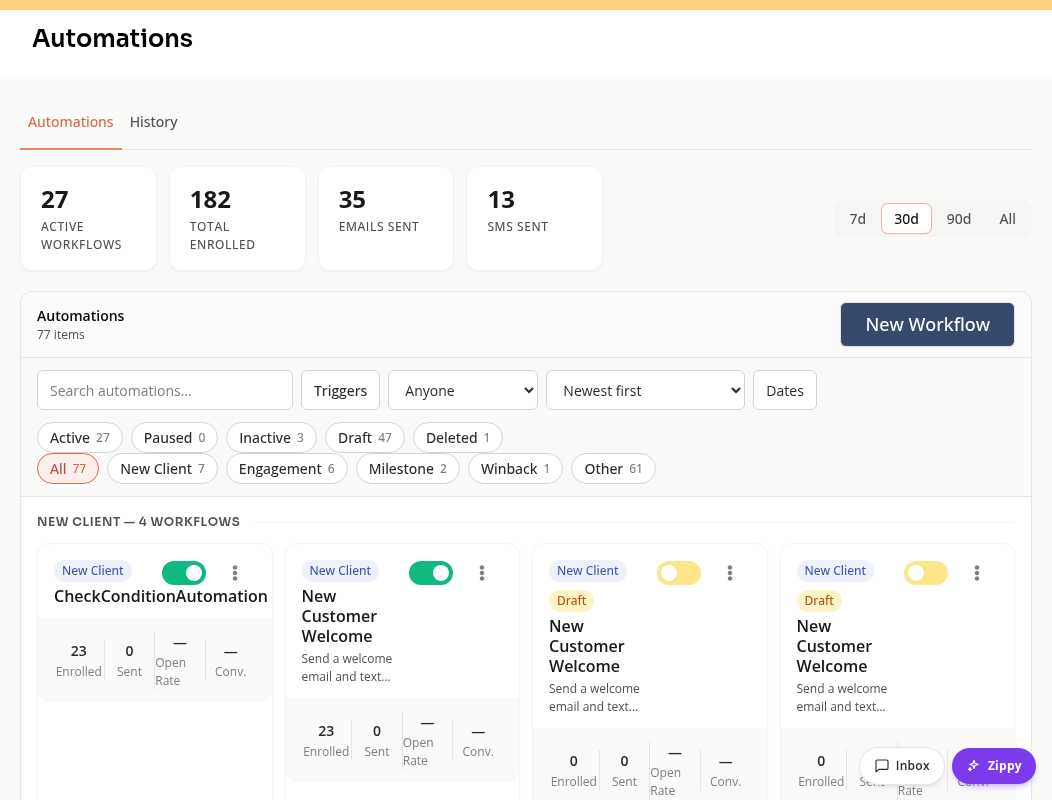Image resolution: width=1052 pixels, height=800 pixels.
Task: Enable the first Draft New Customer Welcome toggle
Action: (x=678, y=572)
